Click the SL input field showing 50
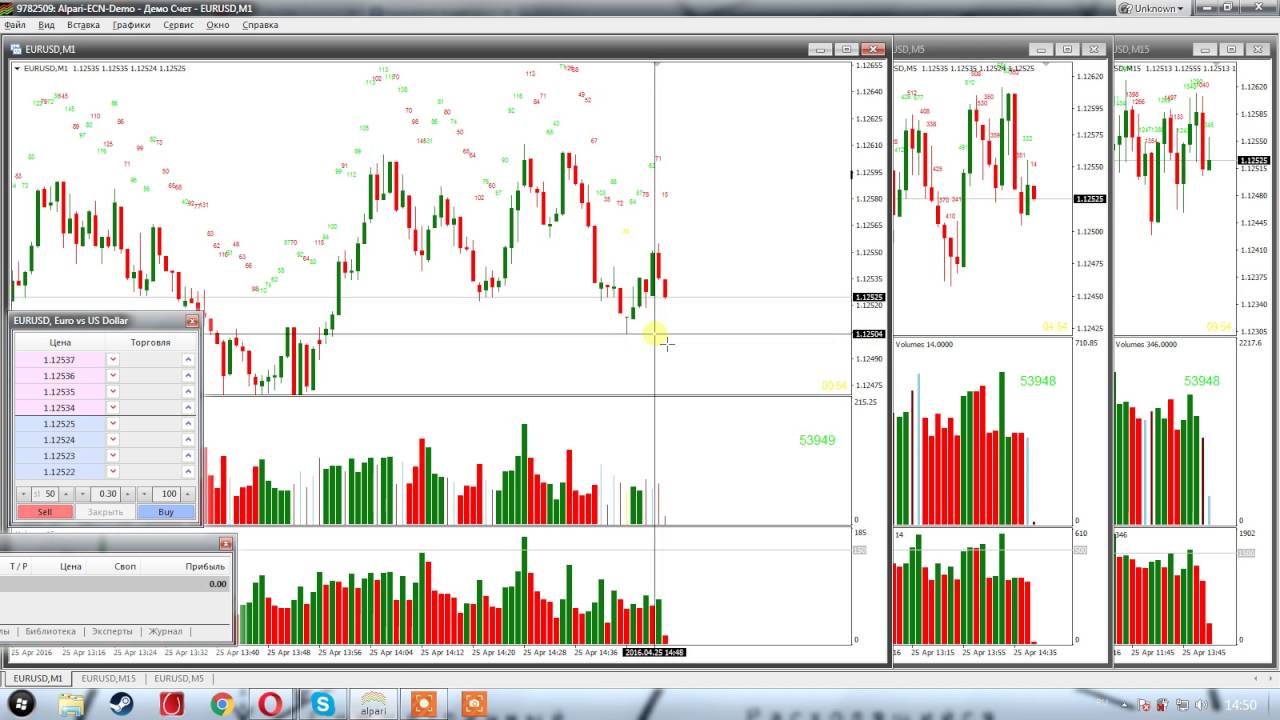Image resolution: width=1280 pixels, height=720 pixels. [x=45, y=494]
